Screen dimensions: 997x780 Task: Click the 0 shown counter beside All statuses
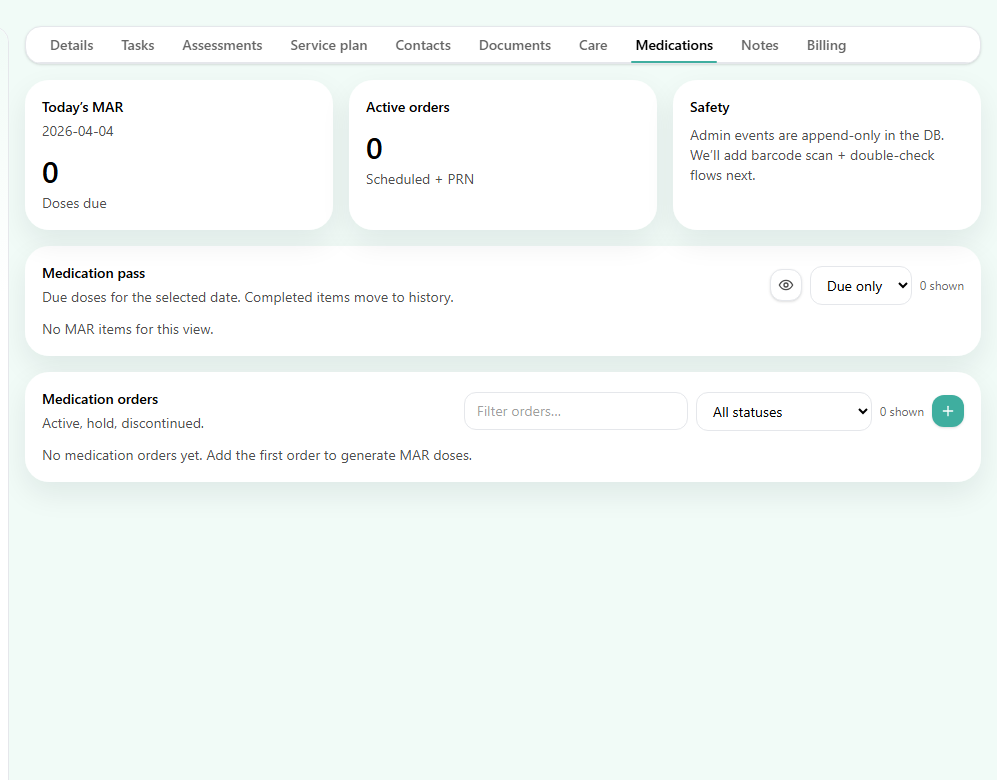[x=901, y=411]
